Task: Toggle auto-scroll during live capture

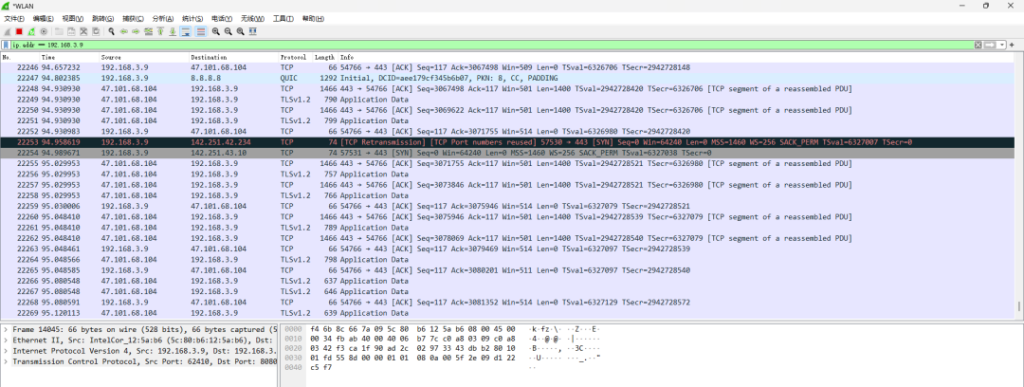Action: [185, 31]
